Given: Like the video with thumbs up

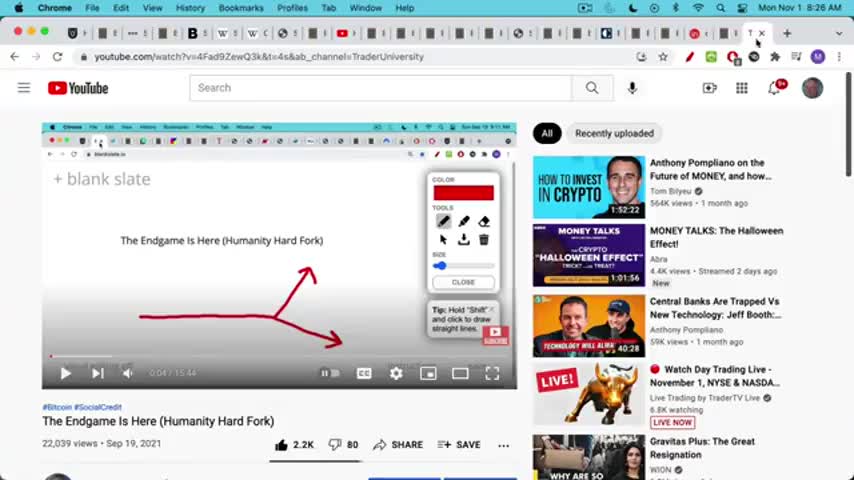Looking at the screenshot, I should [294, 445].
